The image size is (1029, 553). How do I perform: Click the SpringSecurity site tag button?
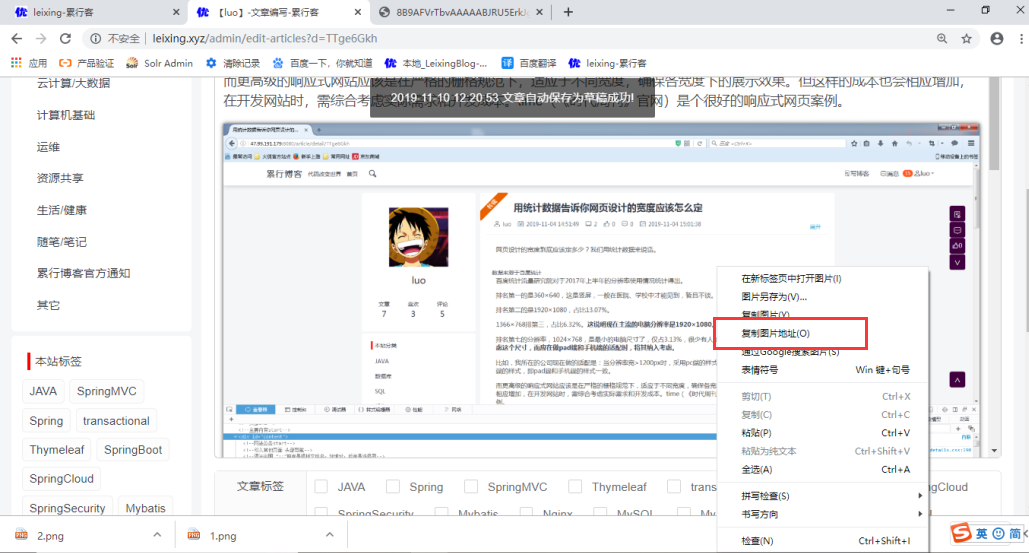coord(68,508)
